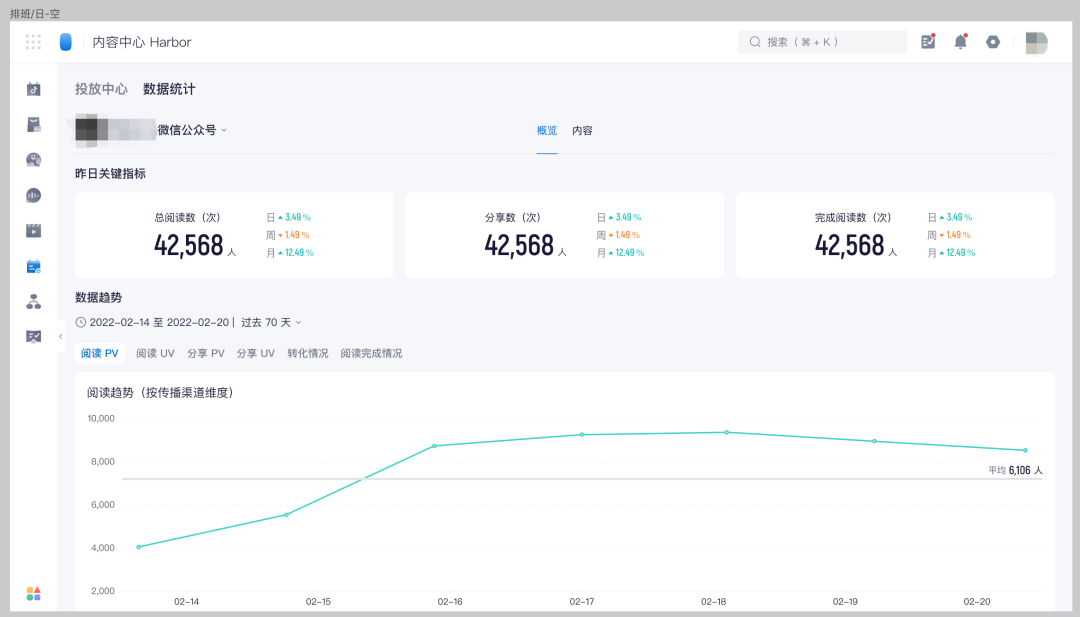1080x617 pixels.
Task: Switch to the 内容 tab
Action: [x=582, y=130]
